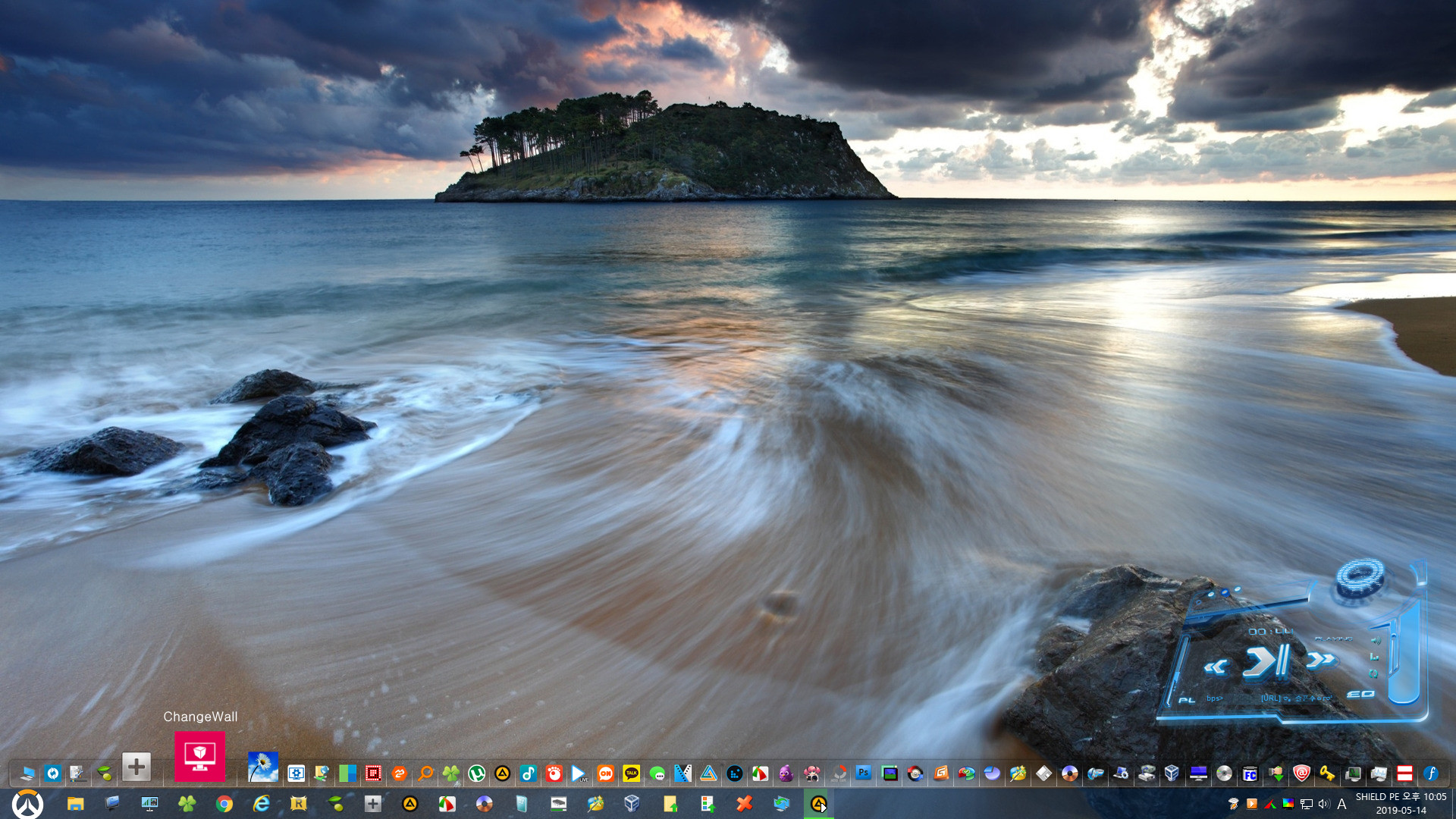Launch the FC file compare dock icon
The image size is (1456, 819).
coord(1250,773)
